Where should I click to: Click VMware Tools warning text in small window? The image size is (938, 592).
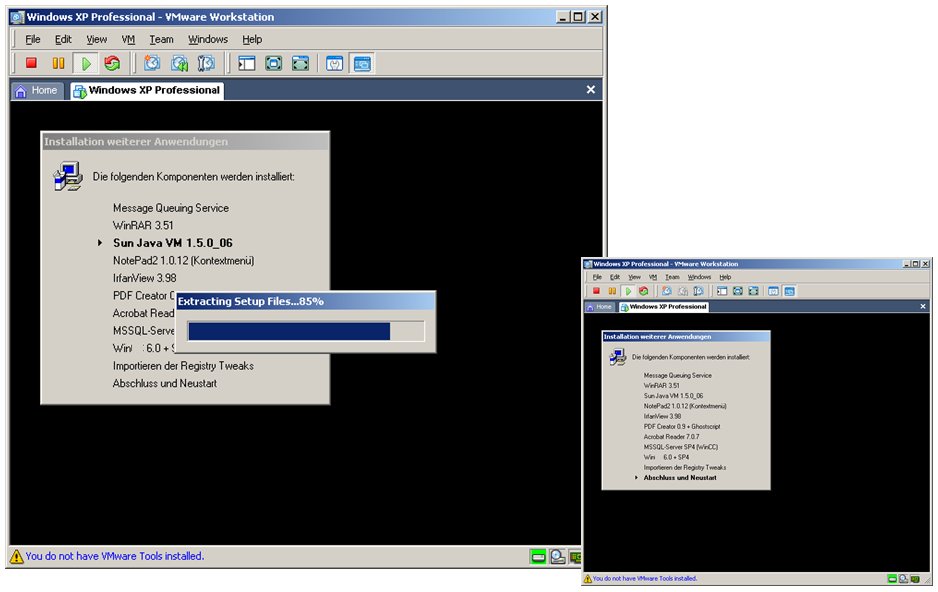pos(644,579)
